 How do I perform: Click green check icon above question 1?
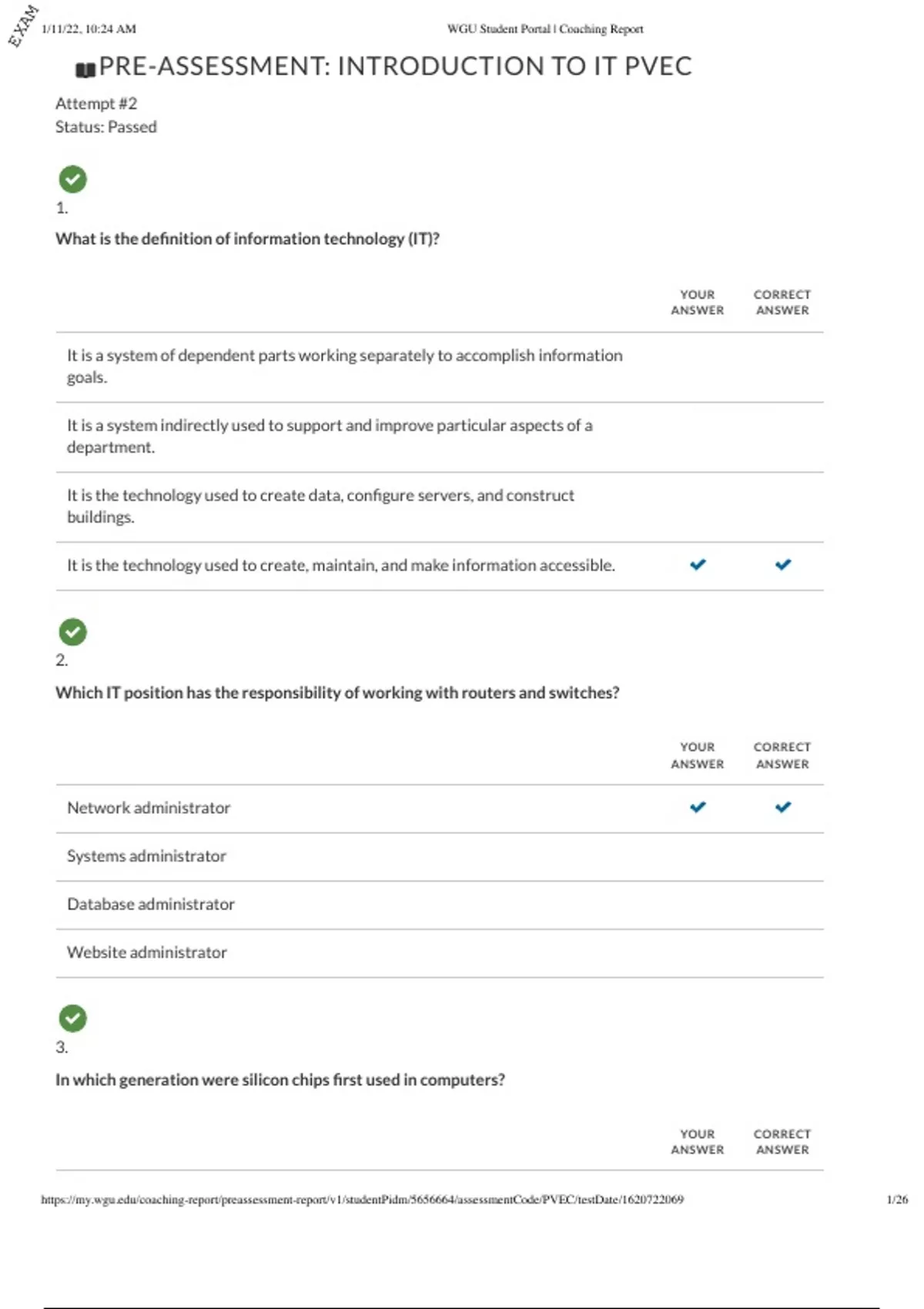coord(72,179)
